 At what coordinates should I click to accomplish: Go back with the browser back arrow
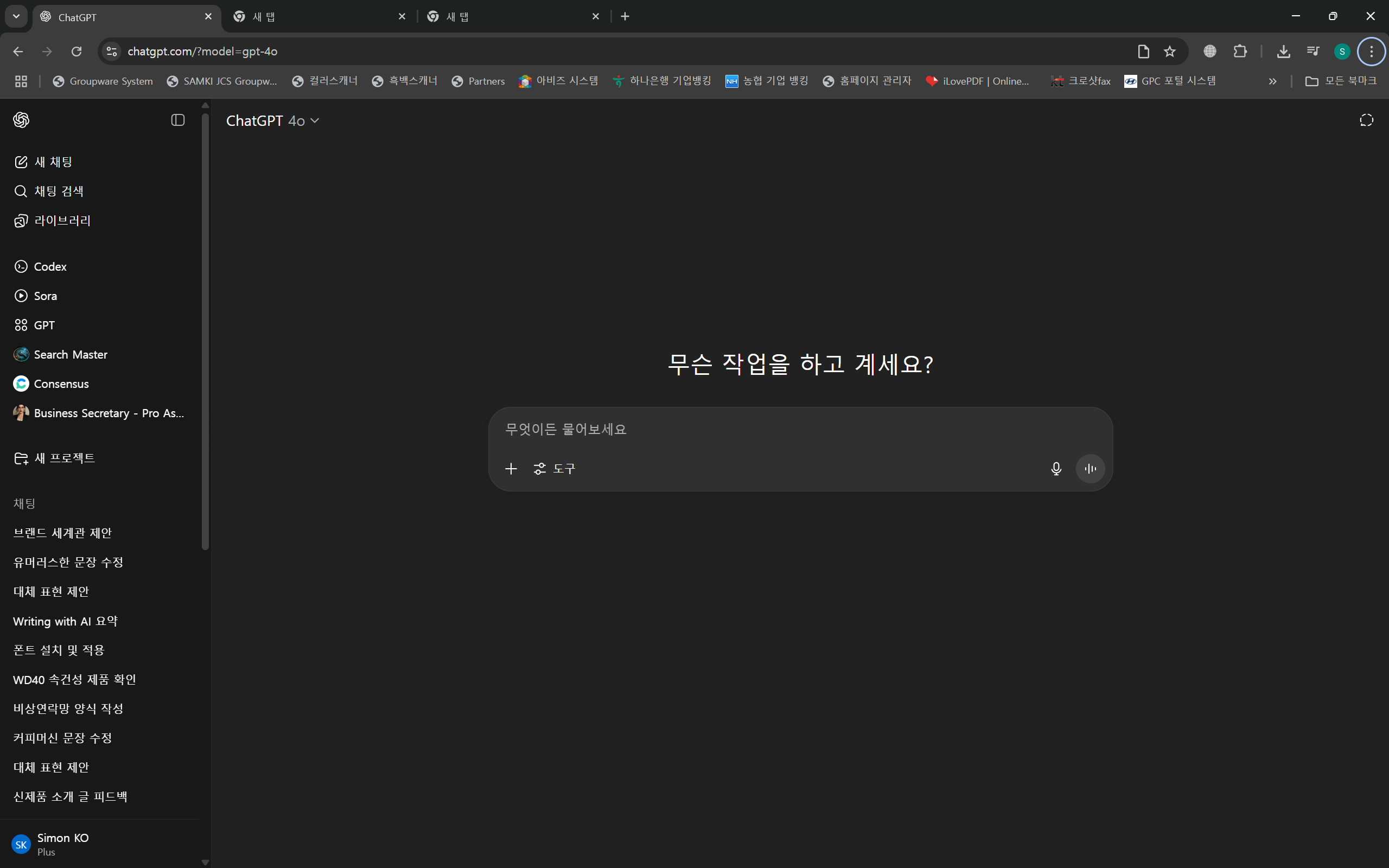[18, 52]
